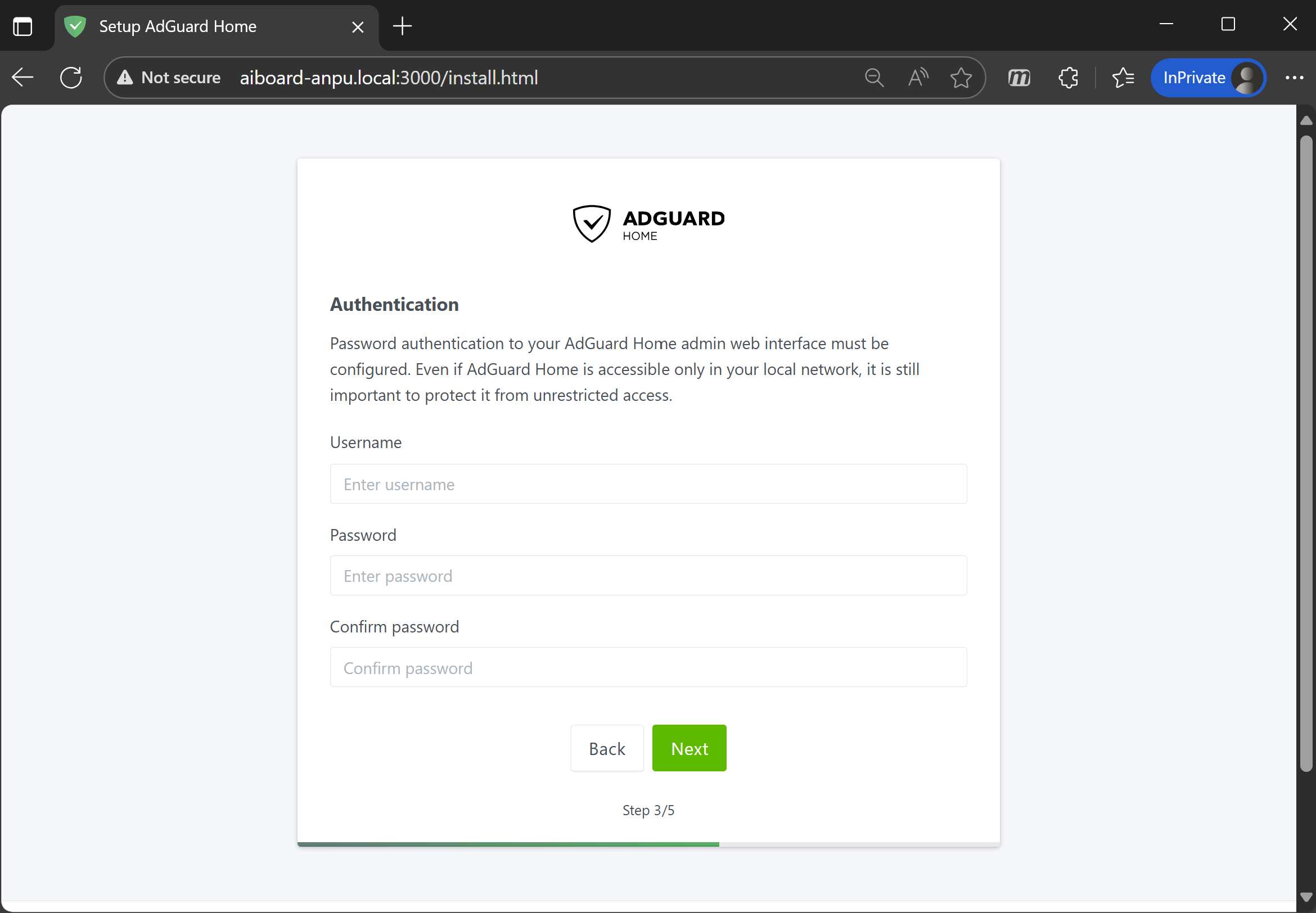1316x913 pixels.
Task: Add page to favorites with star icon
Action: (x=961, y=77)
